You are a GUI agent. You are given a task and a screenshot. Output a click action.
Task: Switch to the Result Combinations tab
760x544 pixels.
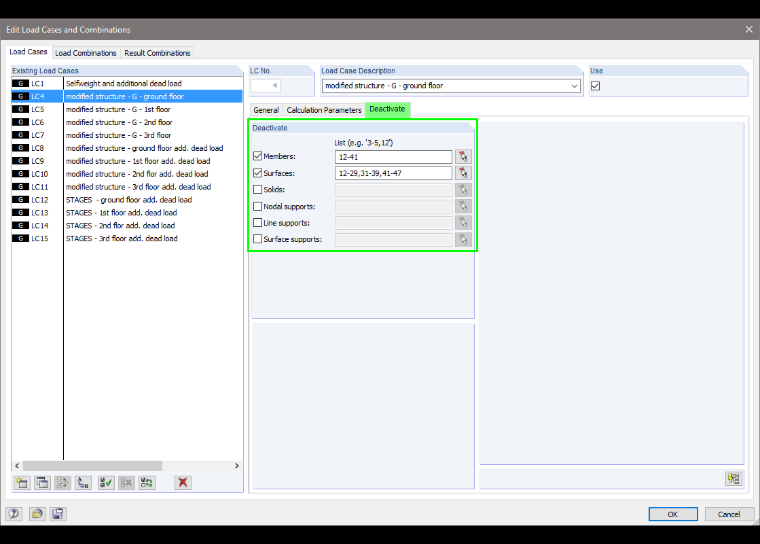pos(157,53)
